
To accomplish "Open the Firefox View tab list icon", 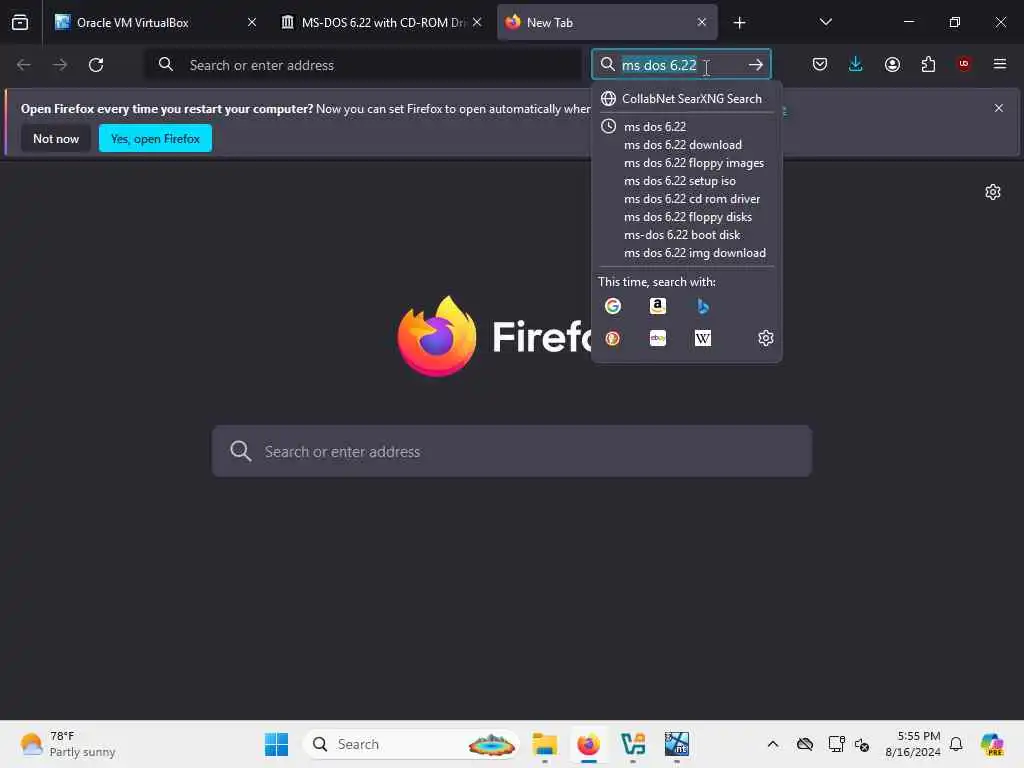I will click(x=20, y=22).
